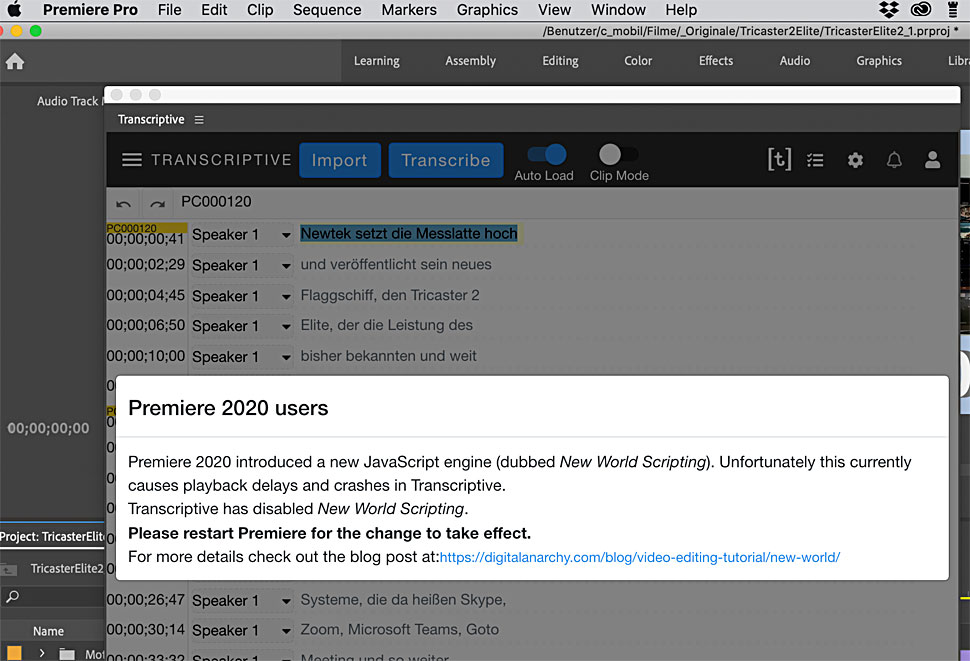View notifications via the bell icon

pyautogui.click(x=894, y=160)
